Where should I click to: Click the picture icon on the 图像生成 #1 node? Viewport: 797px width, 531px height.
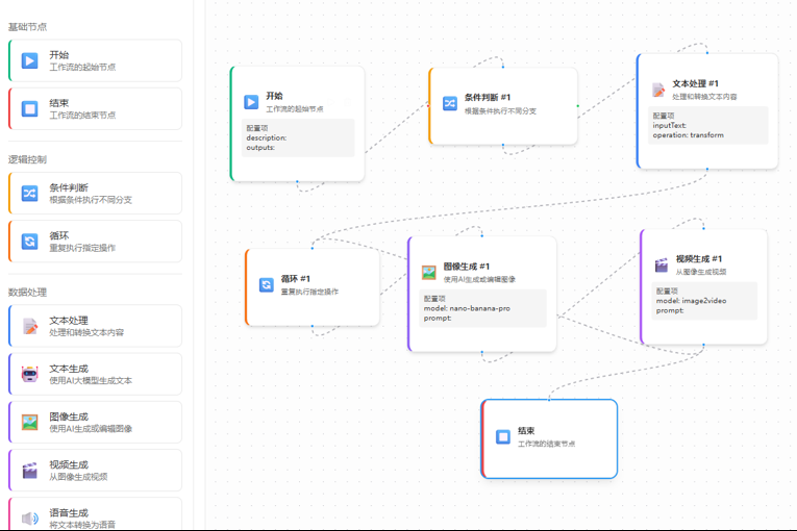pyautogui.click(x=429, y=272)
